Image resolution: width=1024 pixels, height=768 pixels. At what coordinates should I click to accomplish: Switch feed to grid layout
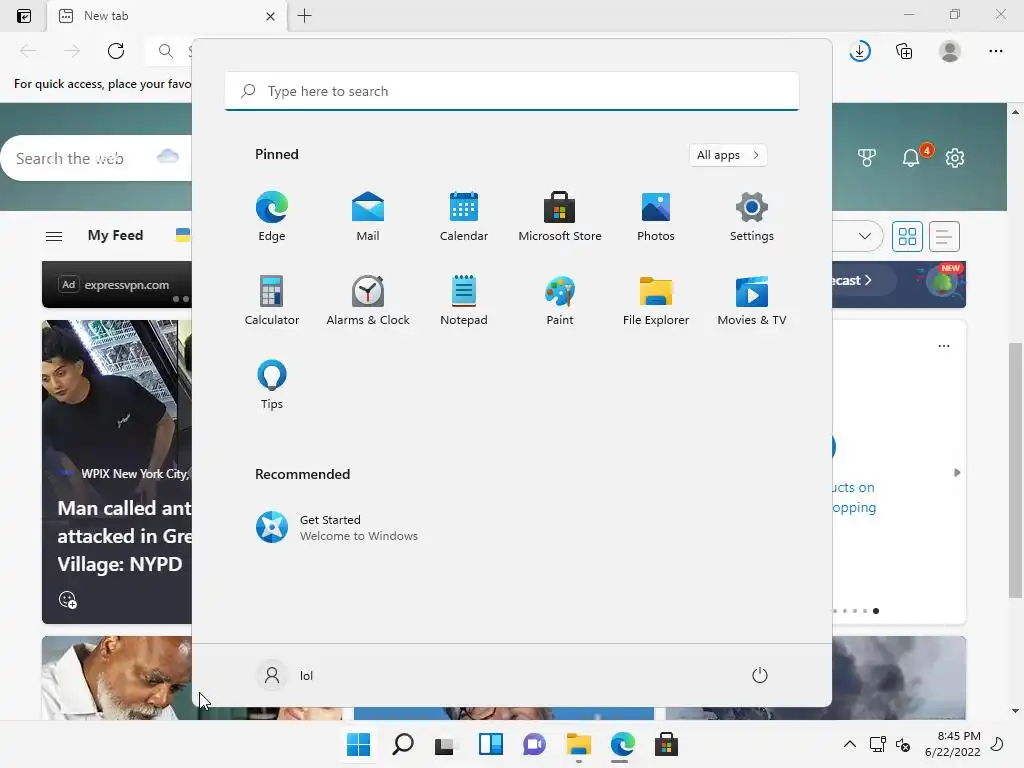point(907,236)
